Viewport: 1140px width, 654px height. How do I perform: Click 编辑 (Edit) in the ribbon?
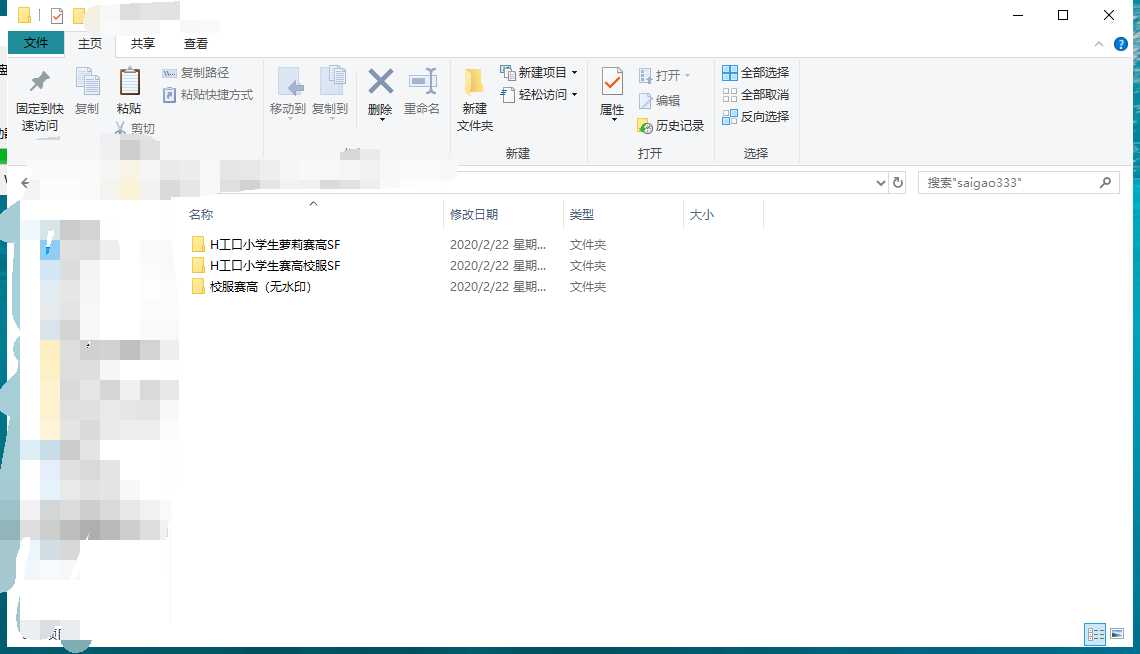pos(659,101)
